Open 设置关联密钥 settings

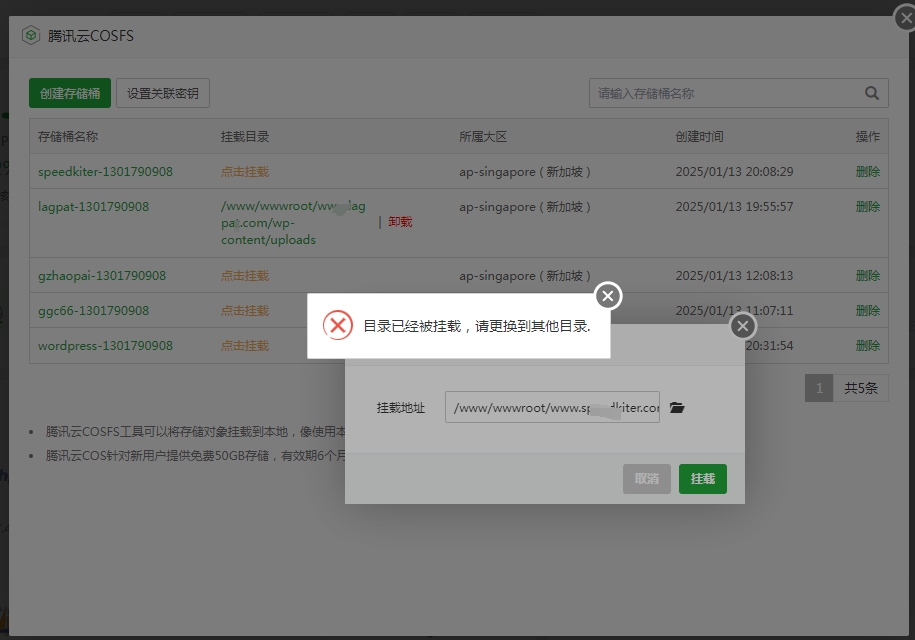(163, 93)
